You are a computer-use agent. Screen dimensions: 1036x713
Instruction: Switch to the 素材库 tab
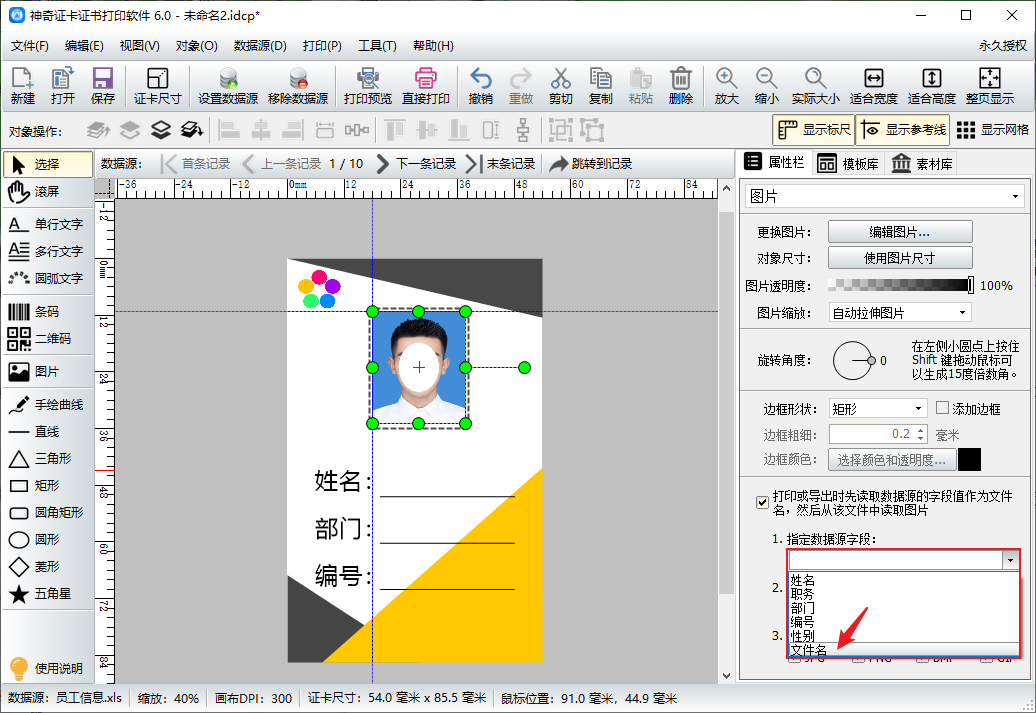[x=922, y=163]
